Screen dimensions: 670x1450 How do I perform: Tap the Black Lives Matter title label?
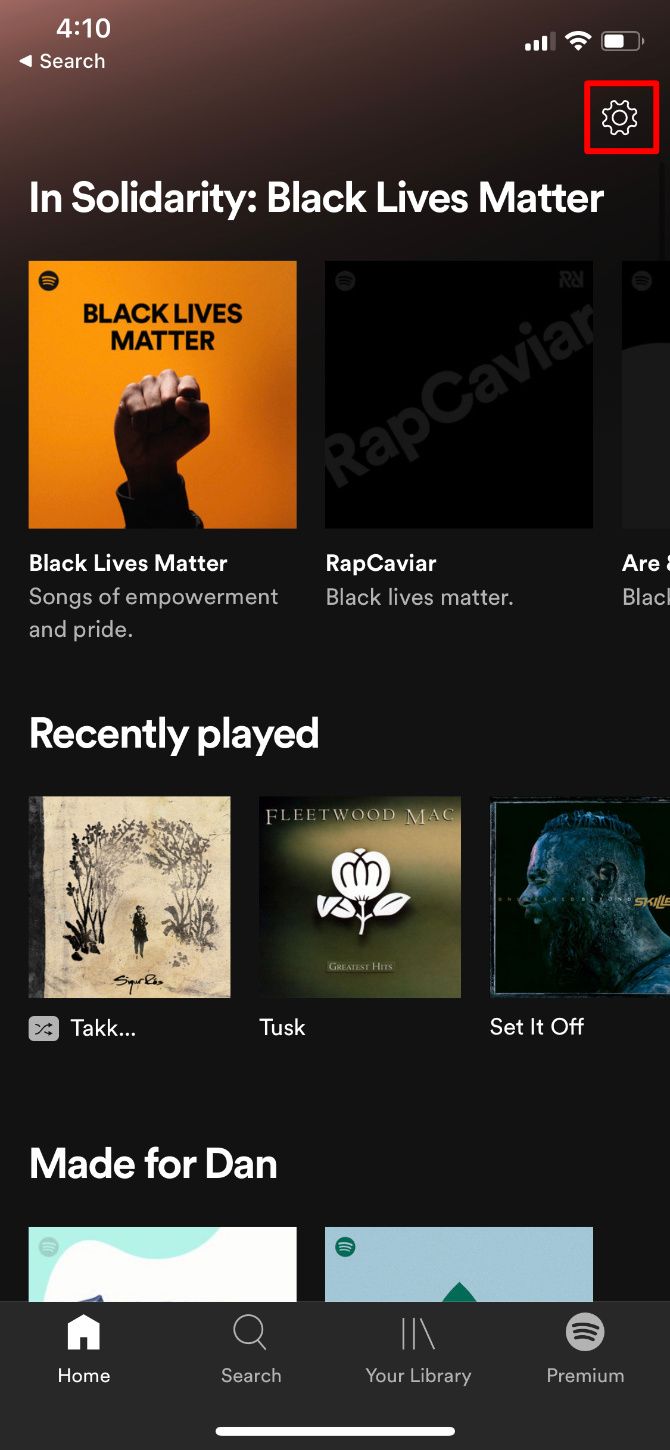(x=128, y=563)
